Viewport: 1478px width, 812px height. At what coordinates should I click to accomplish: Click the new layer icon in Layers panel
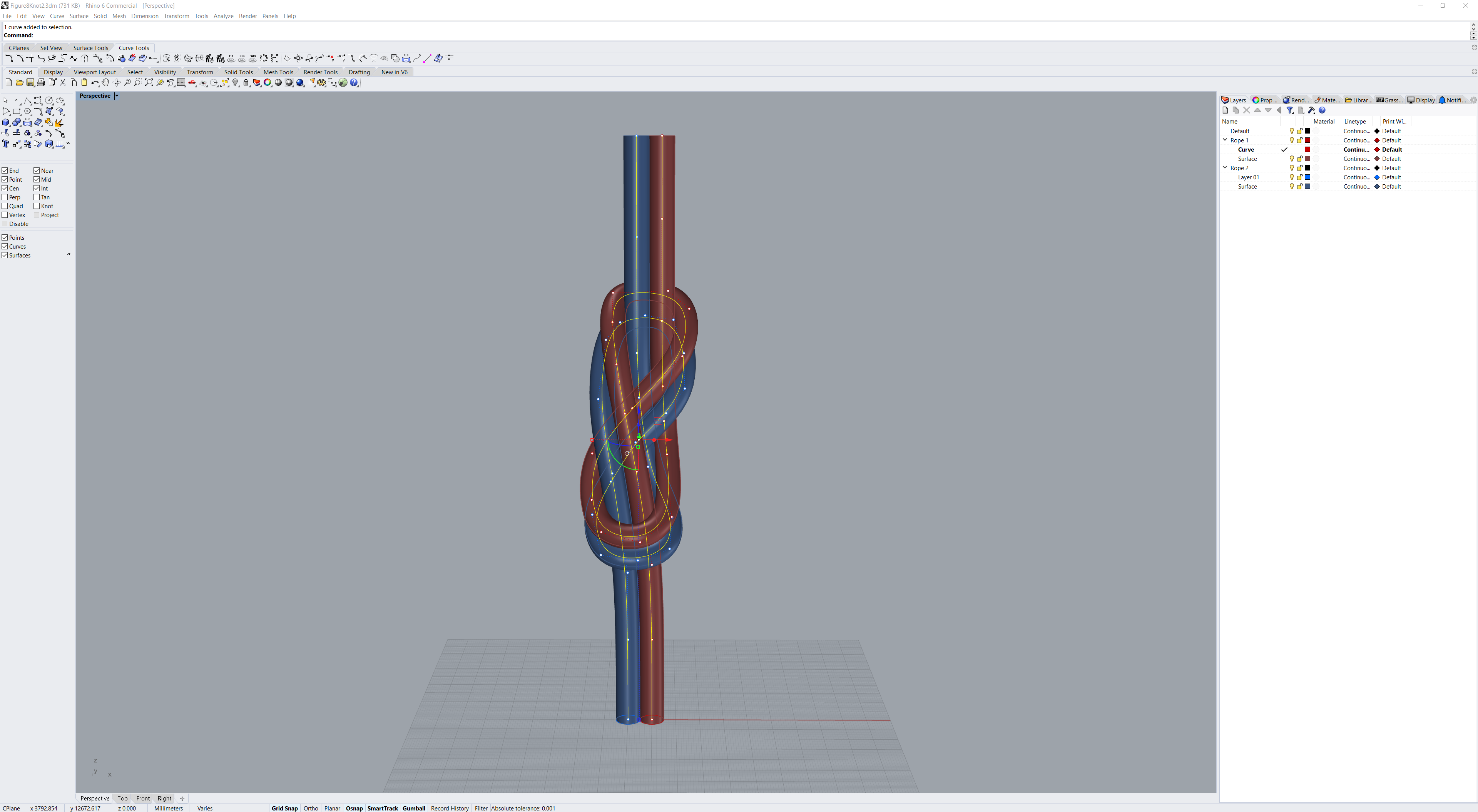click(1225, 110)
